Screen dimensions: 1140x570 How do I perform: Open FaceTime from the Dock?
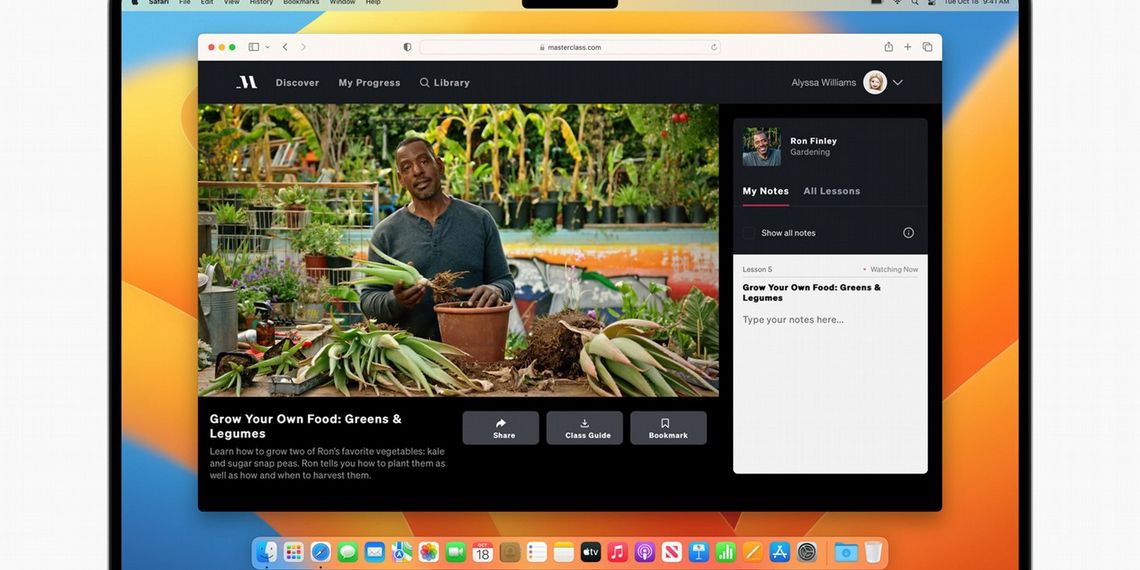[456, 552]
